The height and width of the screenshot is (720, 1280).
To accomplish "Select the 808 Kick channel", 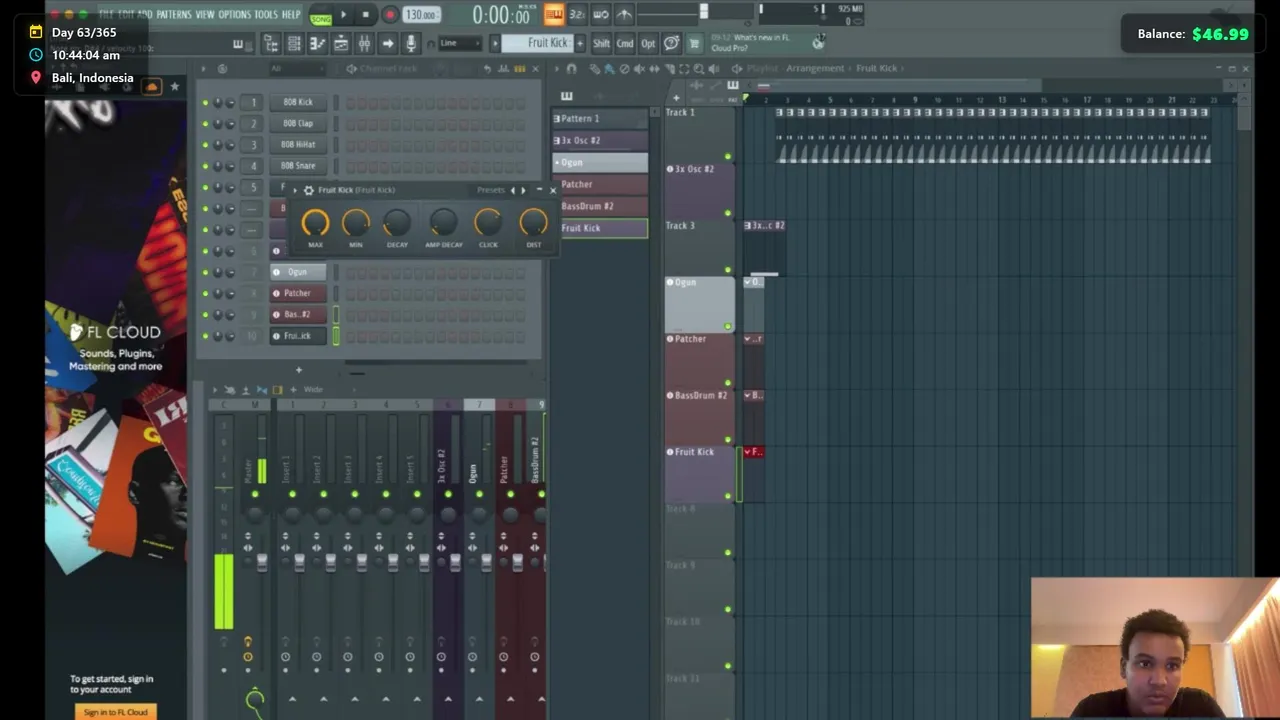I will tap(297, 102).
